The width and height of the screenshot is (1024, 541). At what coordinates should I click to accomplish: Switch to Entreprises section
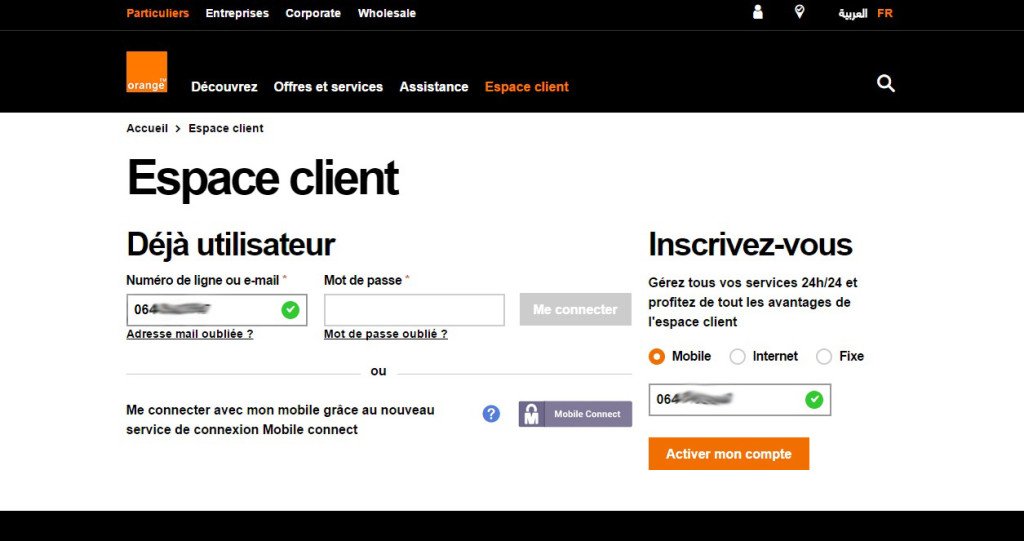coord(237,13)
